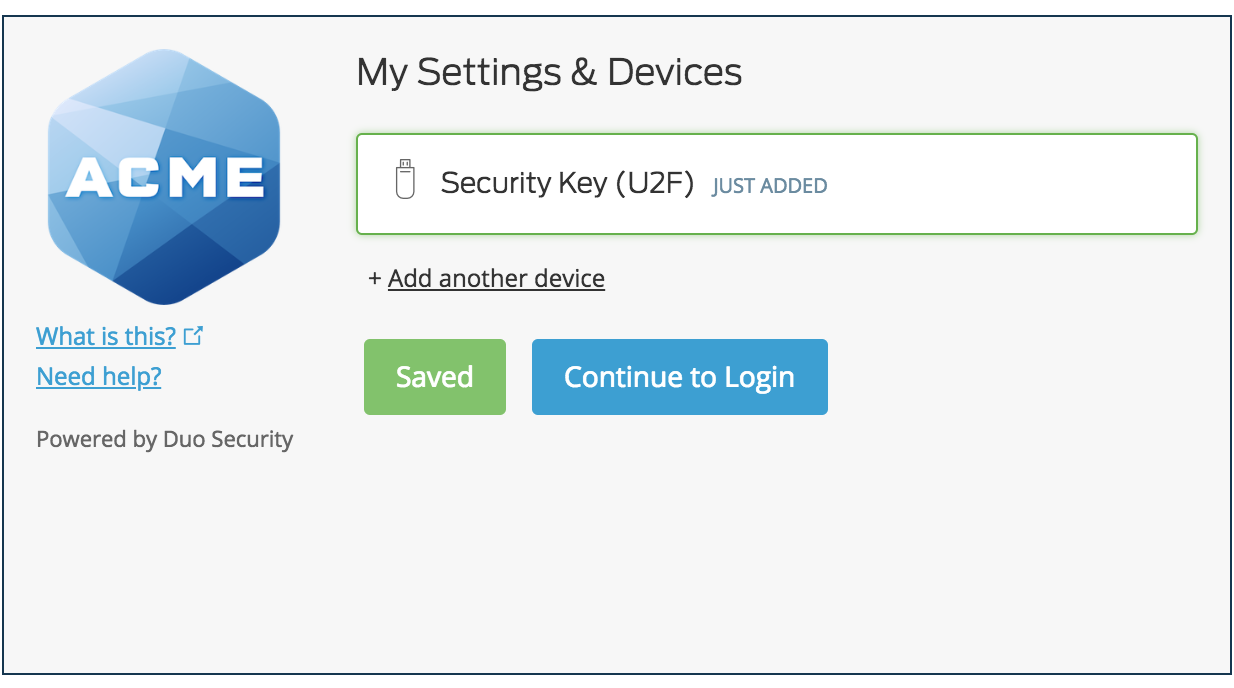Click the plus sign before Add another device
The width and height of the screenshot is (1234, 688).
375,278
